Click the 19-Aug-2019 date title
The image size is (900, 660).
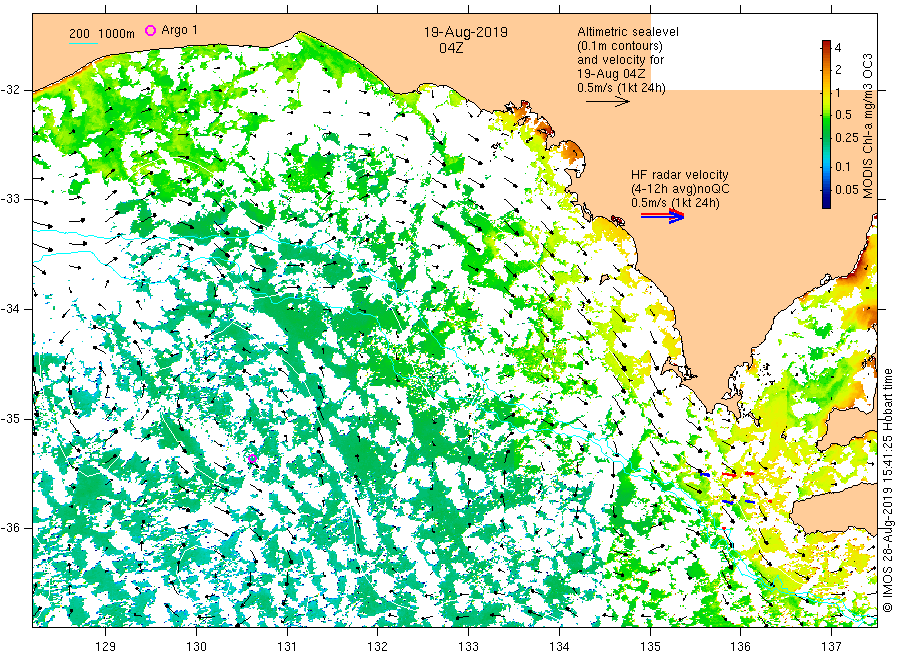pos(465,32)
